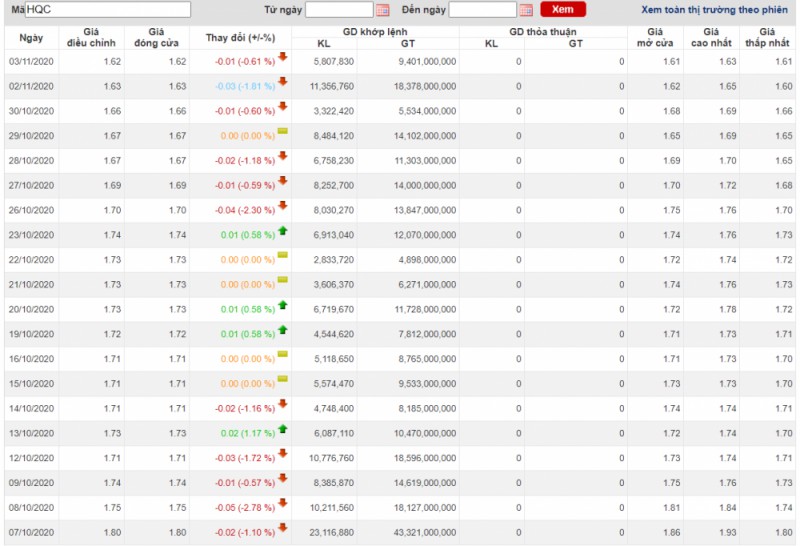This screenshot has width=800, height=546.
Task: Click the Giá đóng cửa column header
Action: click(155, 37)
